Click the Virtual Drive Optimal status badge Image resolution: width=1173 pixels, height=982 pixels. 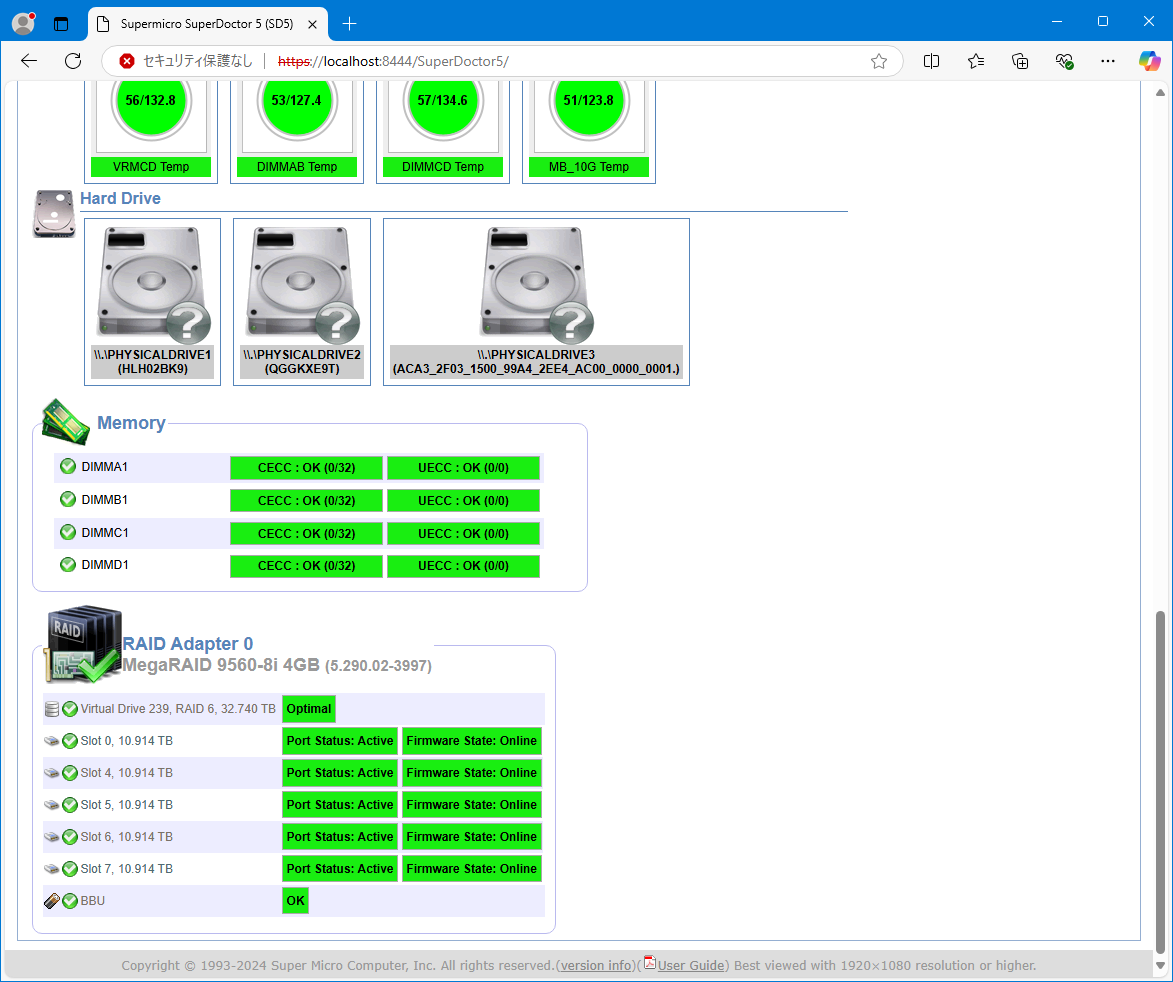click(x=309, y=709)
